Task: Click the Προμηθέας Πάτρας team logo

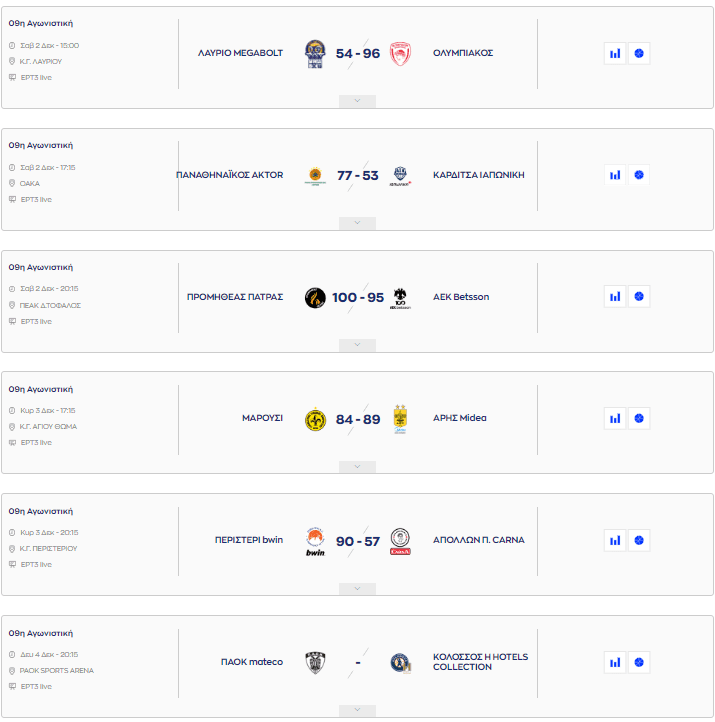Action: pos(315,297)
